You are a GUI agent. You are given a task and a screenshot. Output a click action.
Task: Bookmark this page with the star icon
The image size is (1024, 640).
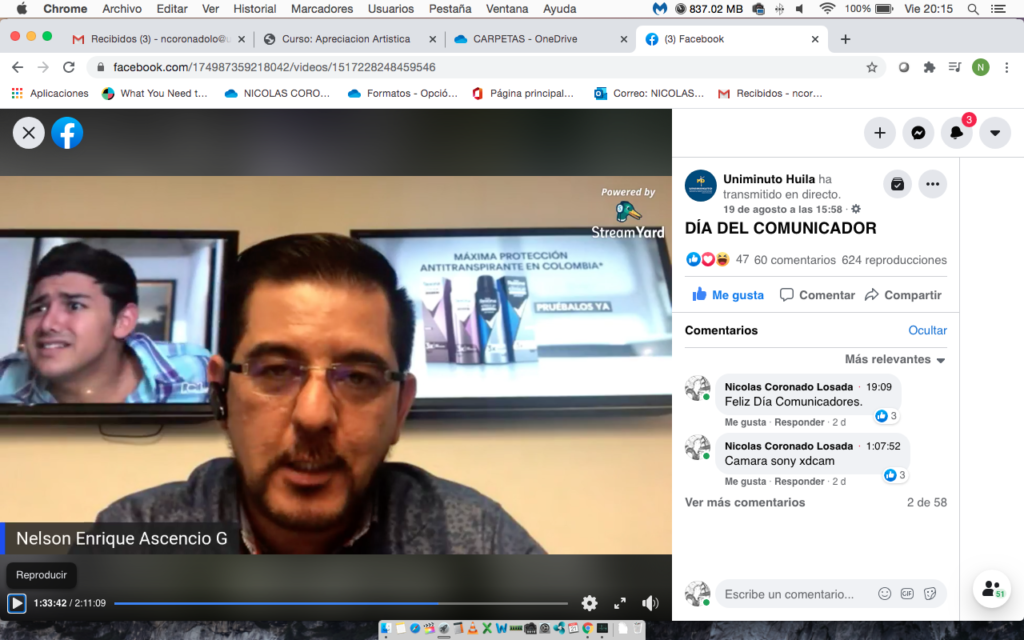(871, 67)
